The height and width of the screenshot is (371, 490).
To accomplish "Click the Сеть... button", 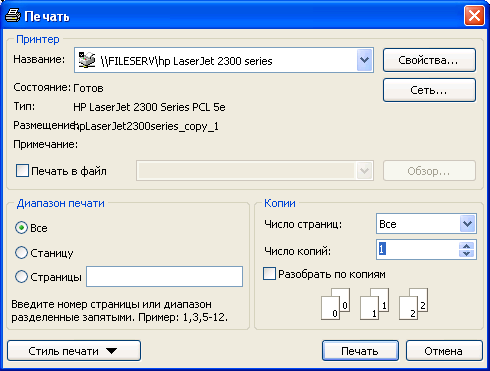I will (x=429, y=90).
